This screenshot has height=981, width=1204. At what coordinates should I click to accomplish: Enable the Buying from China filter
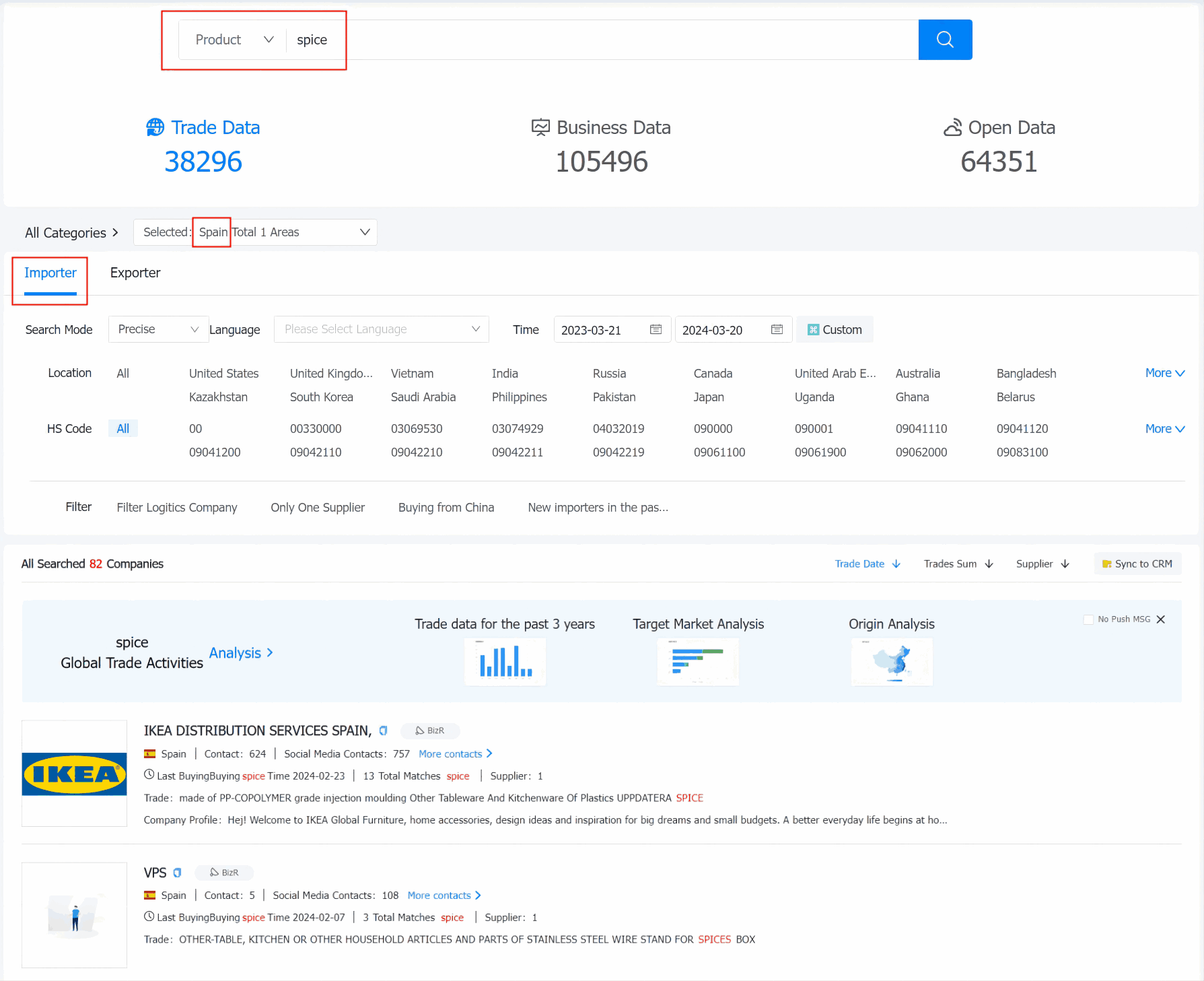point(446,508)
